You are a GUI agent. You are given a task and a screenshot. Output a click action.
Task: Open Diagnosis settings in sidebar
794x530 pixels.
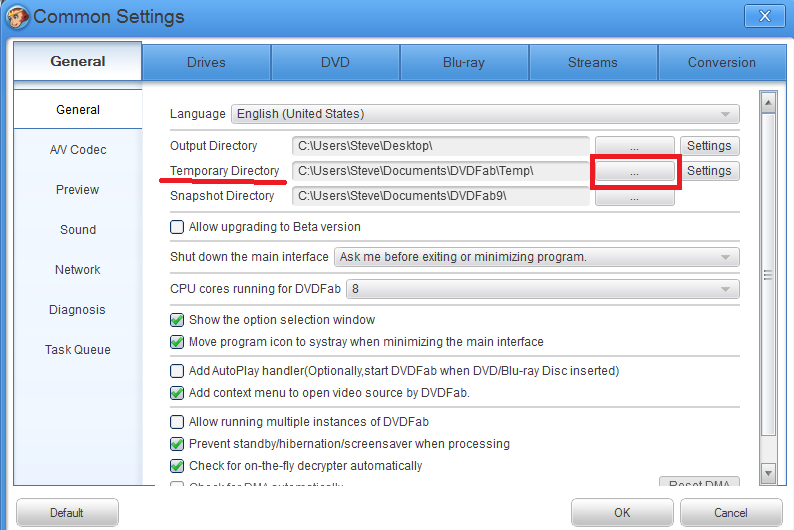pyautogui.click(x=78, y=310)
